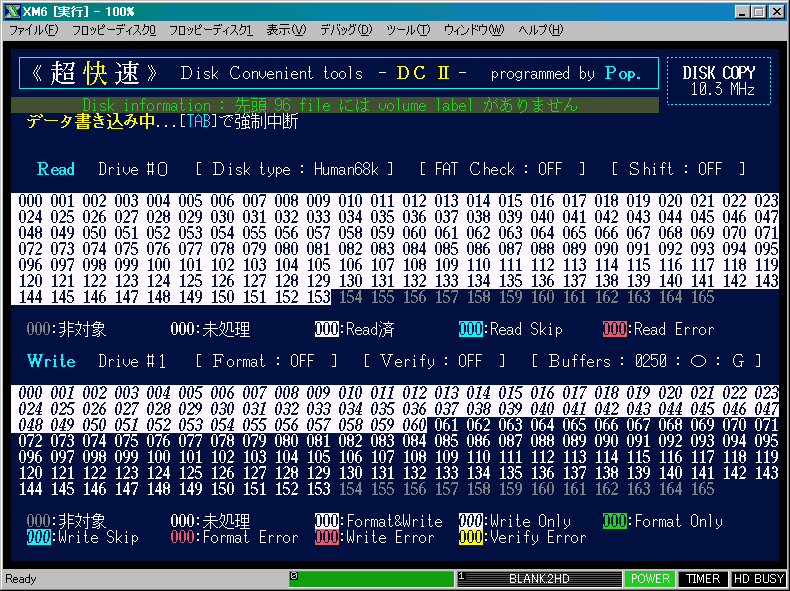This screenshot has height=591, width=790.
Task: Click the Ready status bar text
Action: 21,579
